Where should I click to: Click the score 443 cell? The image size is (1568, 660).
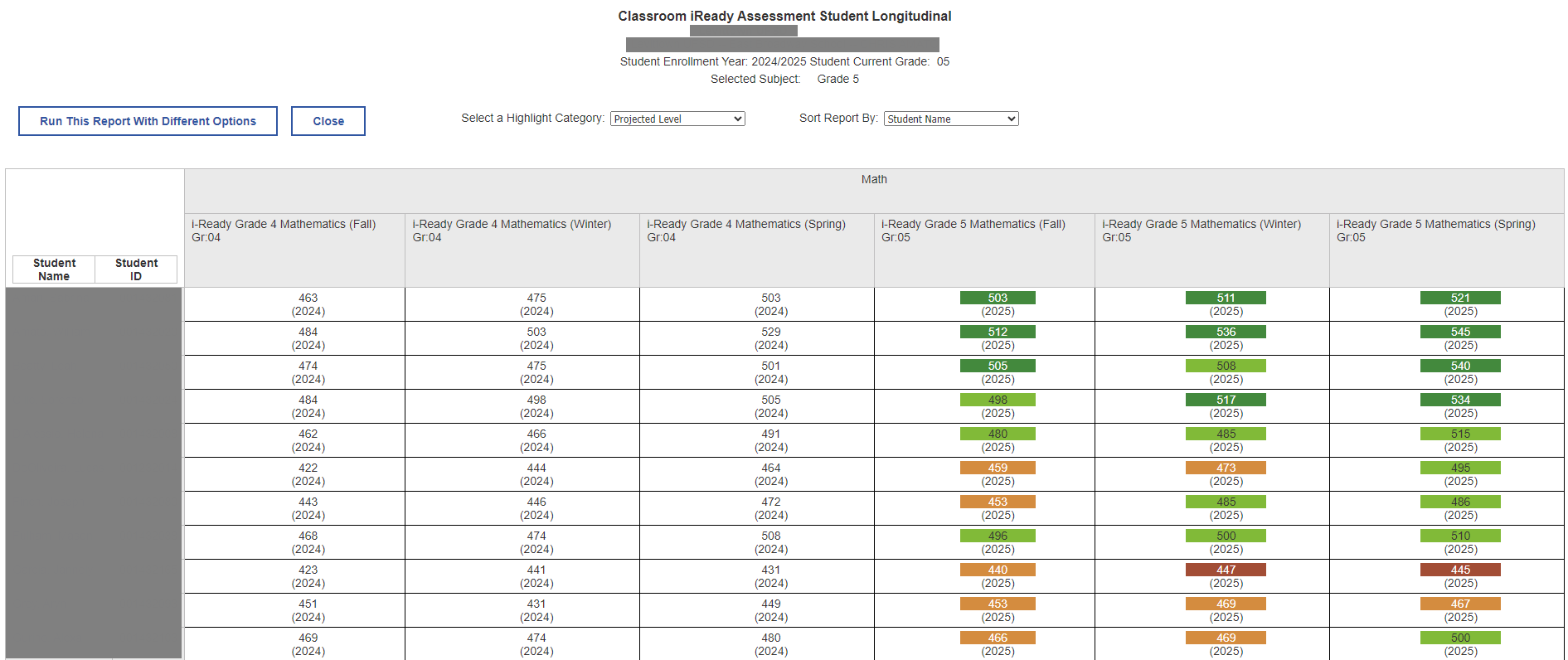click(x=294, y=508)
